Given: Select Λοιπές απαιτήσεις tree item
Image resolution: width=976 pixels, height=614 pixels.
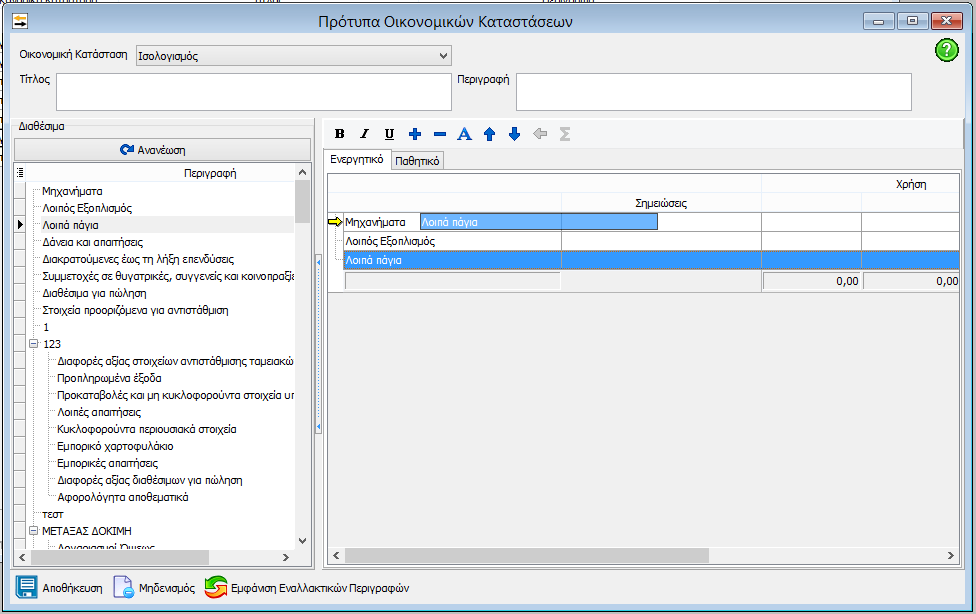Looking at the screenshot, I should click(99, 412).
